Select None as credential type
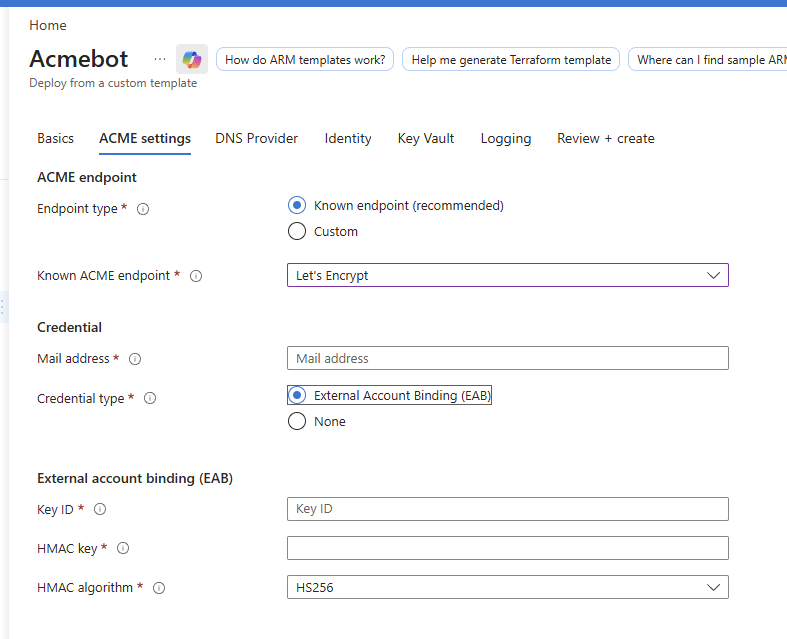This screenshot has width=787, height=639. point(297,421)
